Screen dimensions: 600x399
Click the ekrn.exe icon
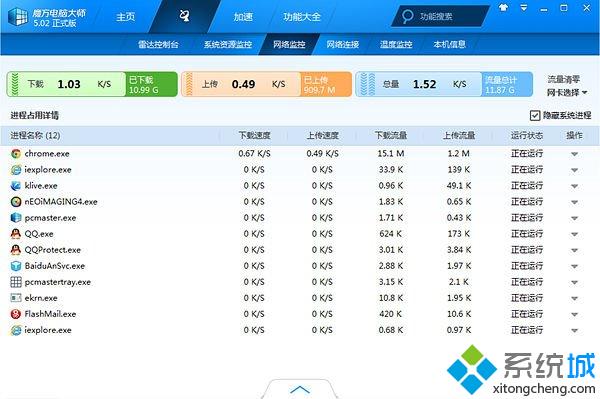[16, 298]
